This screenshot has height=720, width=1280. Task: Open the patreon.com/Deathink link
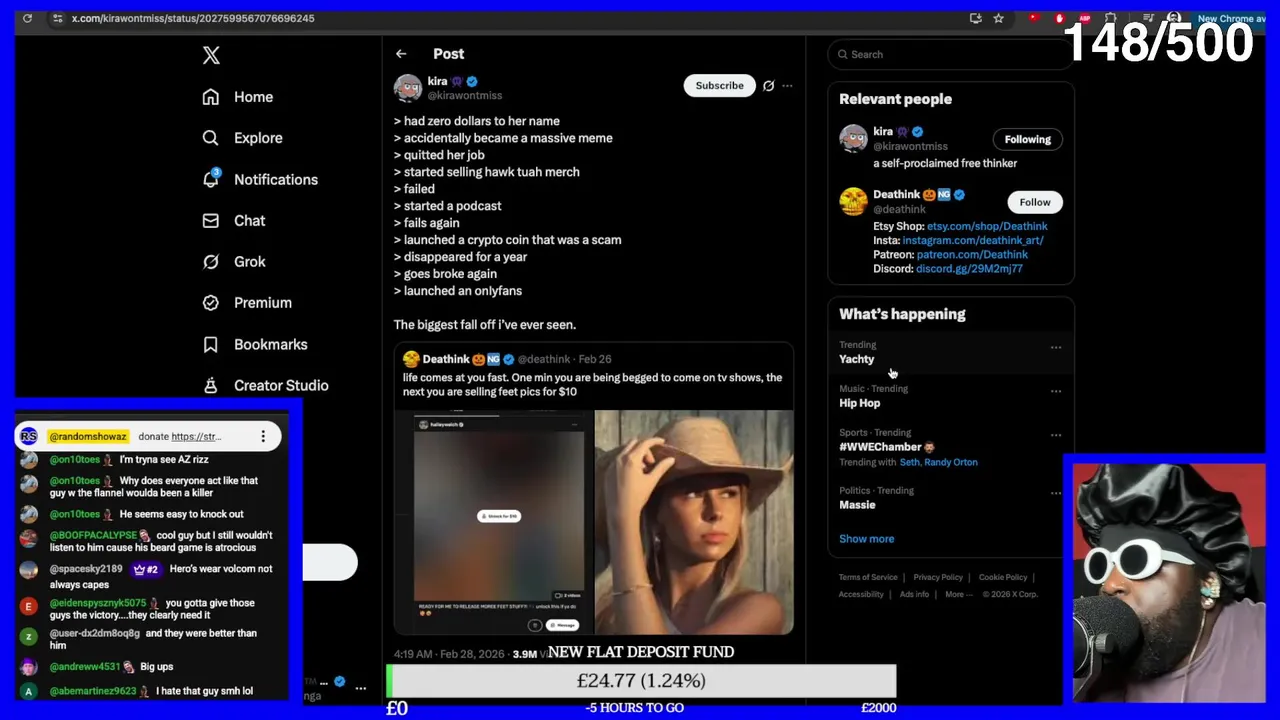point(972,255)
